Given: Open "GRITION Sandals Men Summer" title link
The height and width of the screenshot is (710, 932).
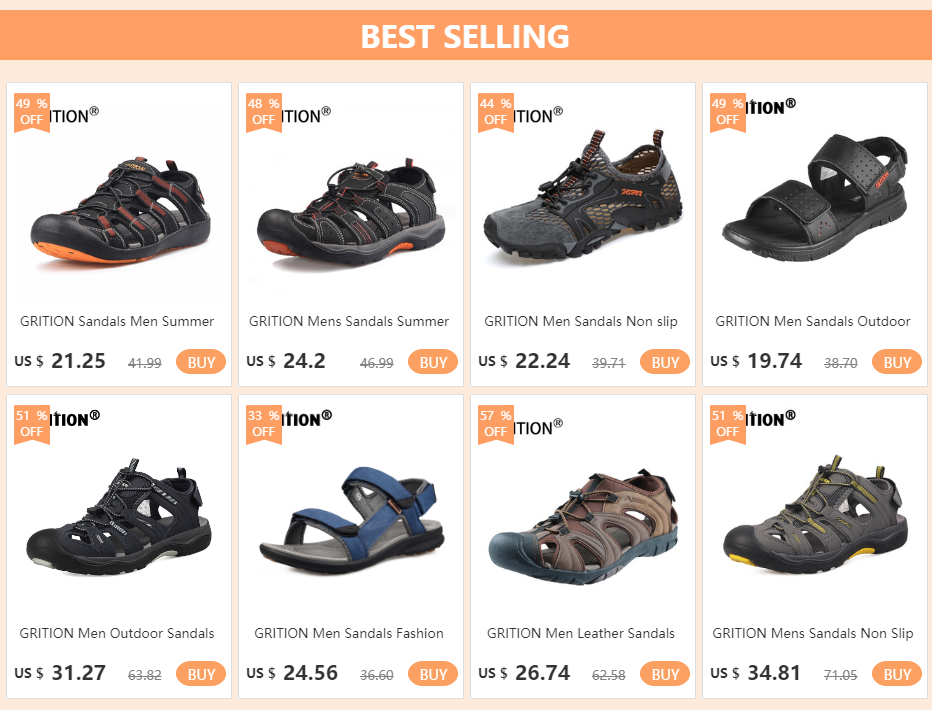Looking at the screenshot, I should [117, 321].
